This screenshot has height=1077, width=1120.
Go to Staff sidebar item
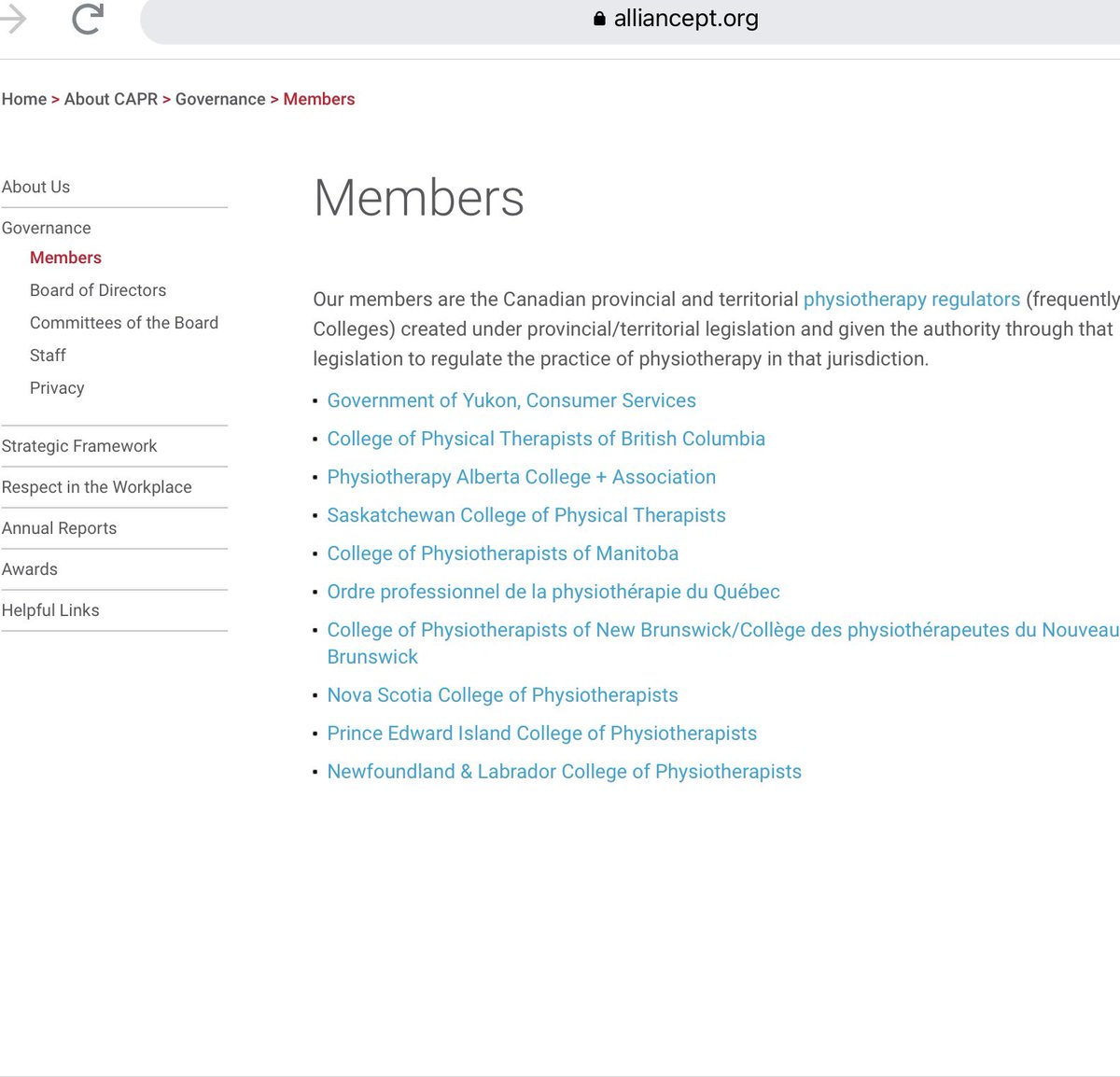point(48,356)
